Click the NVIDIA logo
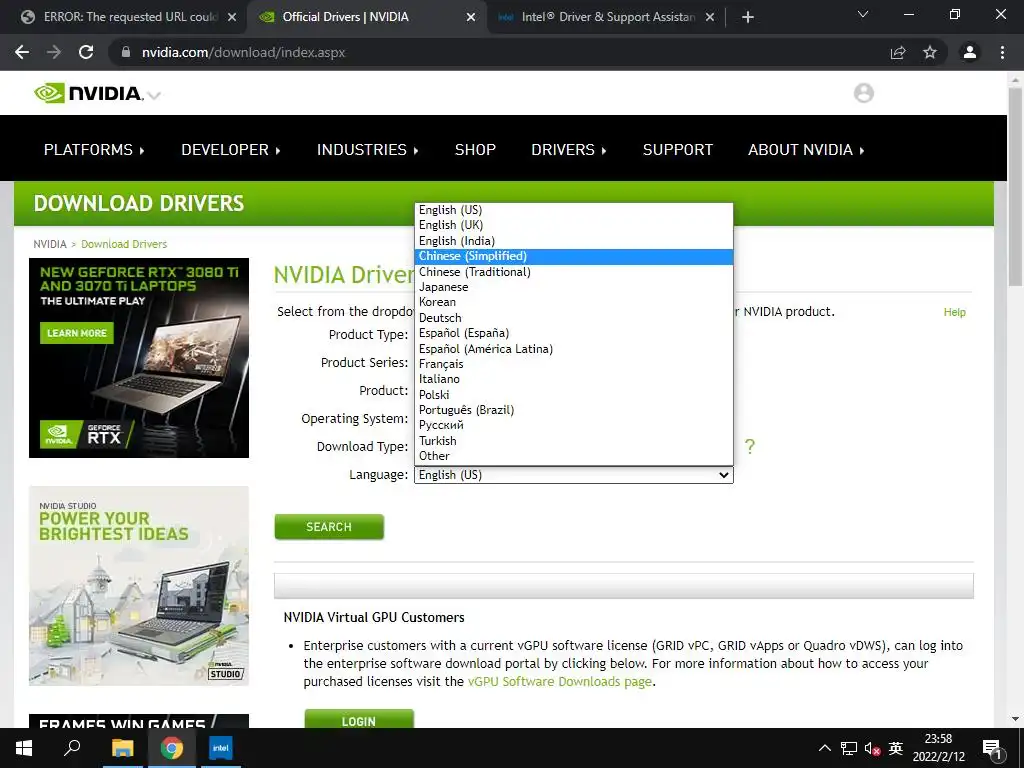This screenshot has width=1024, height=768. 89,93
